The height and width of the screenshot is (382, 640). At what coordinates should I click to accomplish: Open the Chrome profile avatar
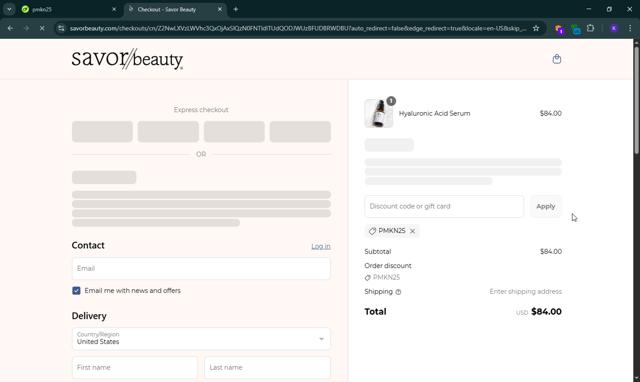click(614, 28)
